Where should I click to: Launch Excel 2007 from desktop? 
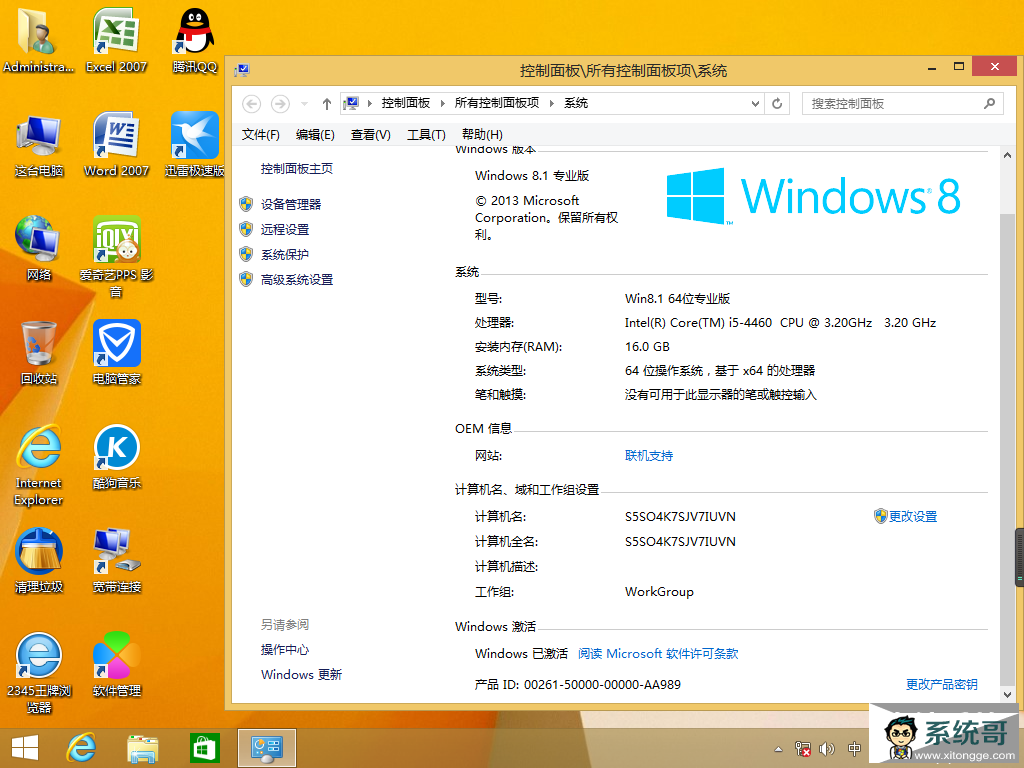pyautogui.click(x=116, y=40)
